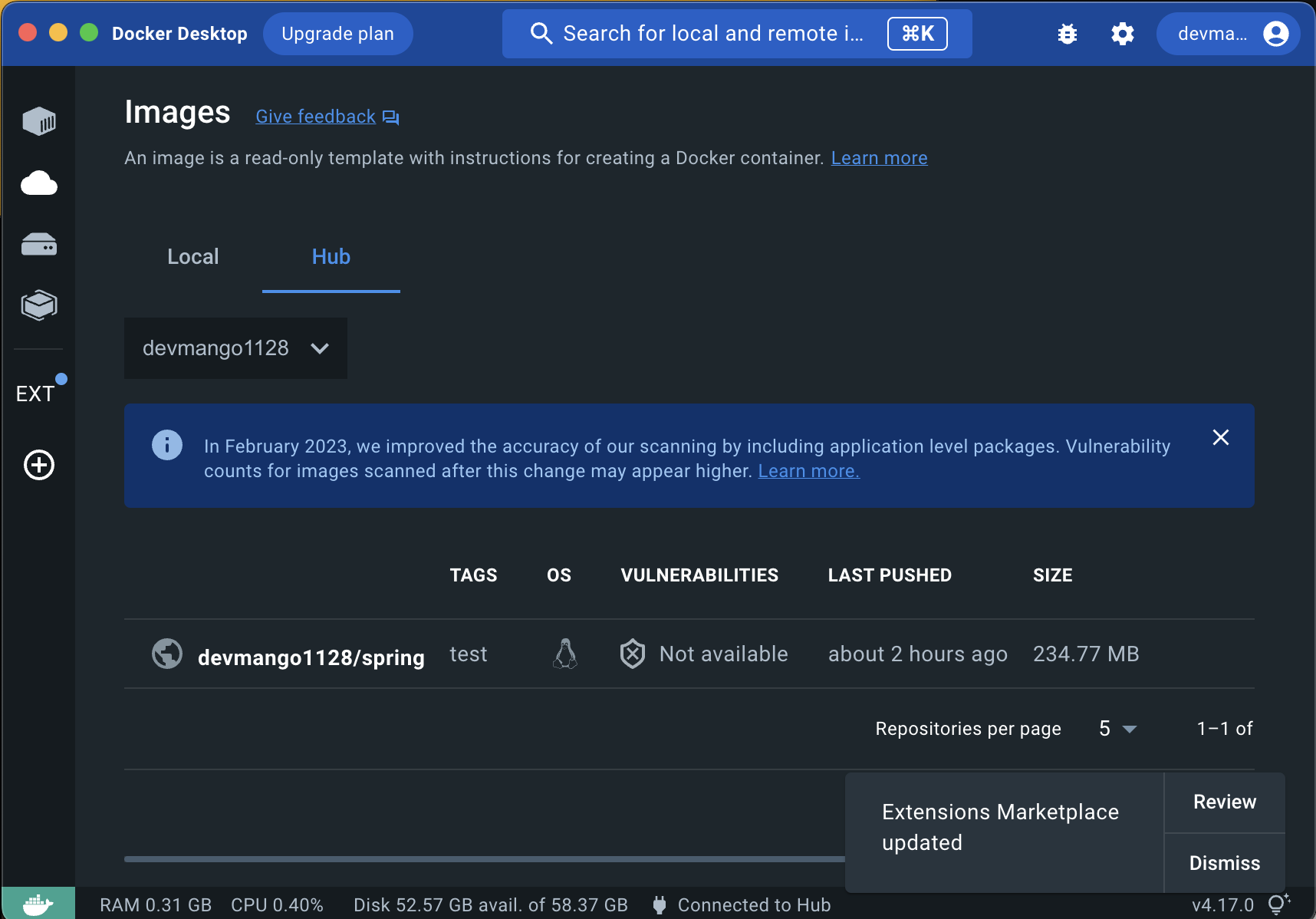Click the Disk 52.57 GB avail. status

click(x=491, y=905)
